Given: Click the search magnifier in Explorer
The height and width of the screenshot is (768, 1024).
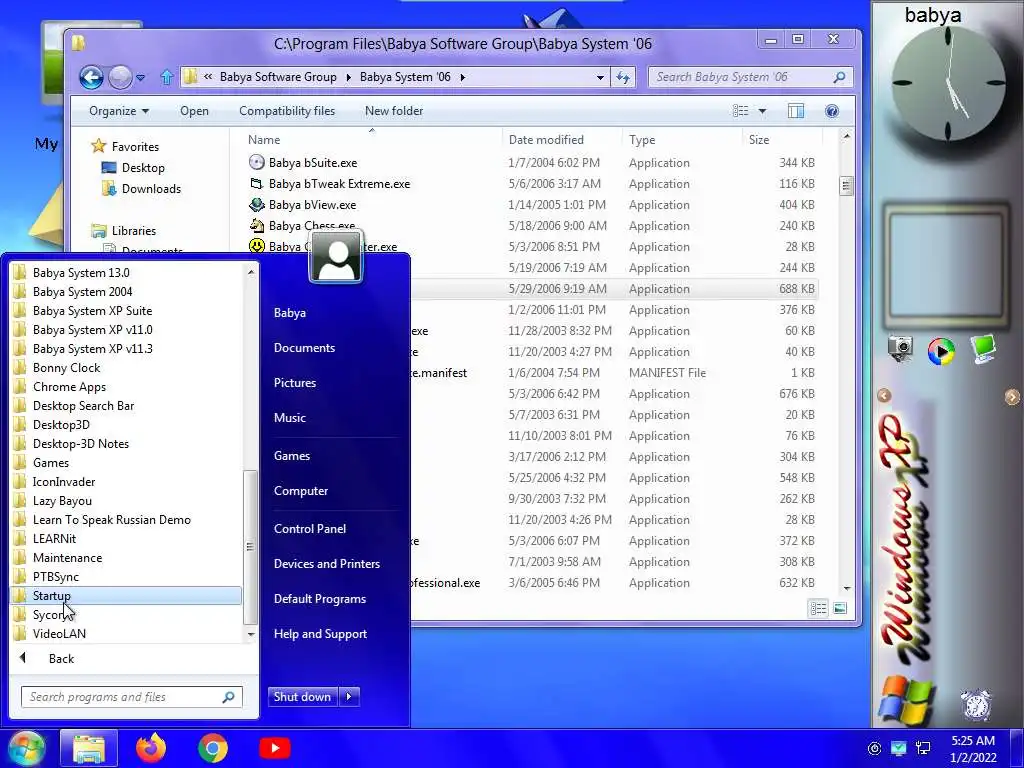Looking at the screenshot, I should pos(839,77).
